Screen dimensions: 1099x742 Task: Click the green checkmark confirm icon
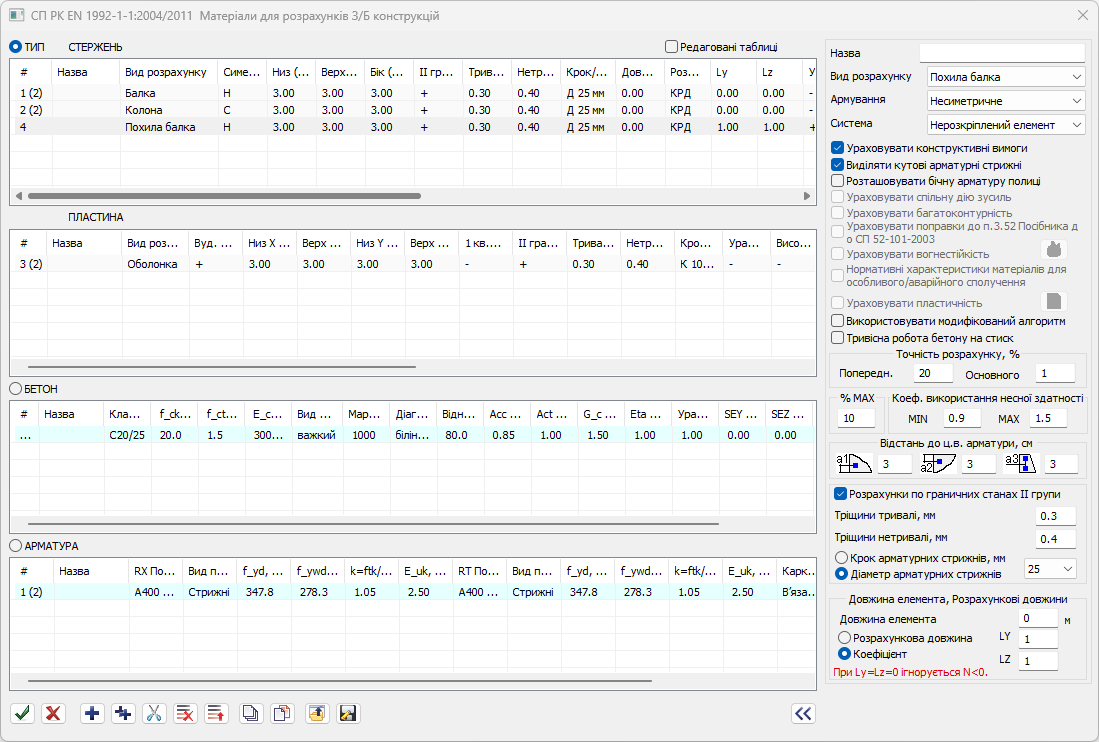(23, 713)
